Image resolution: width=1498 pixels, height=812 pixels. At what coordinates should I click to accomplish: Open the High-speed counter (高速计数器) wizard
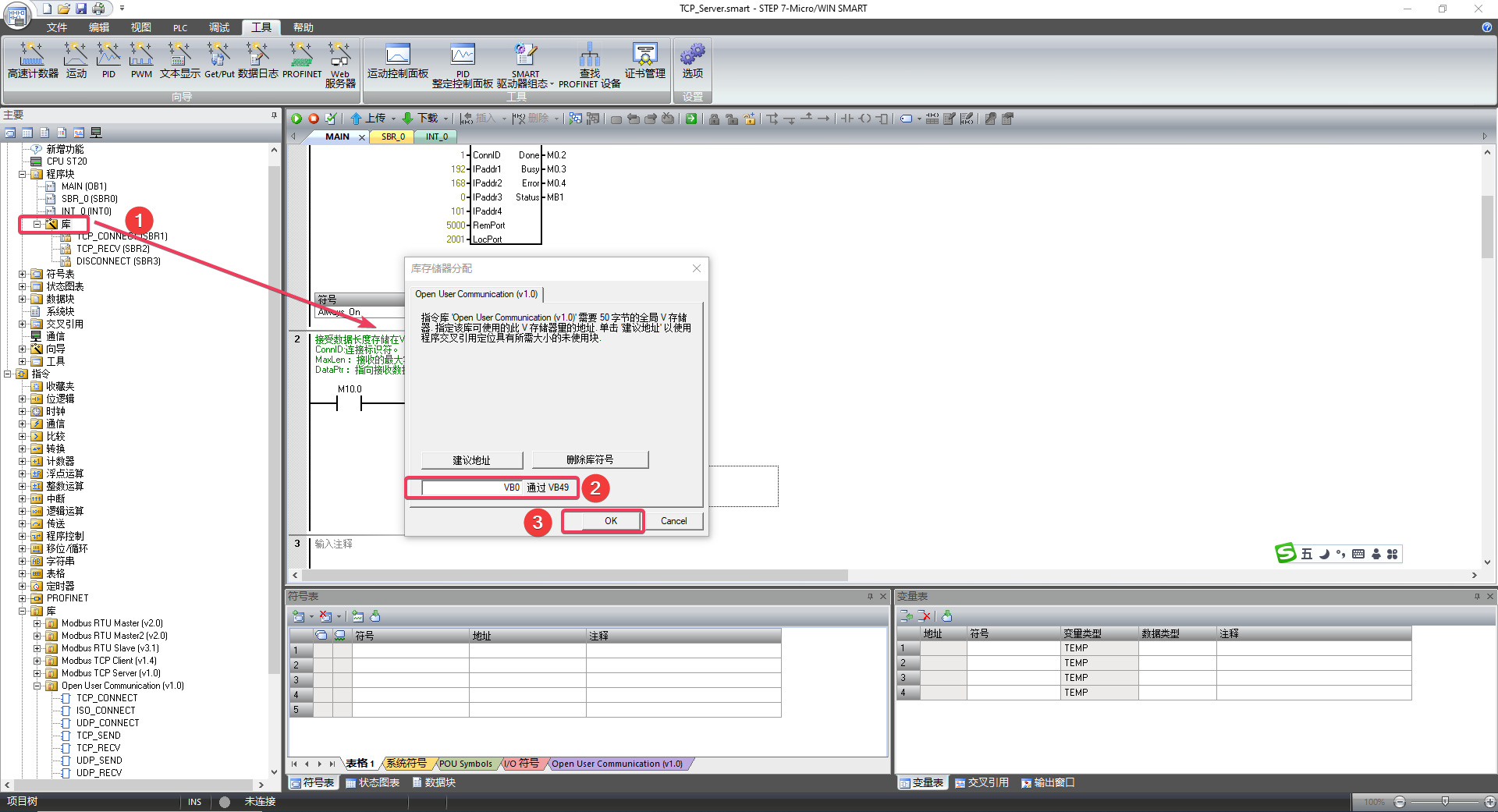[x=33, y=60]
